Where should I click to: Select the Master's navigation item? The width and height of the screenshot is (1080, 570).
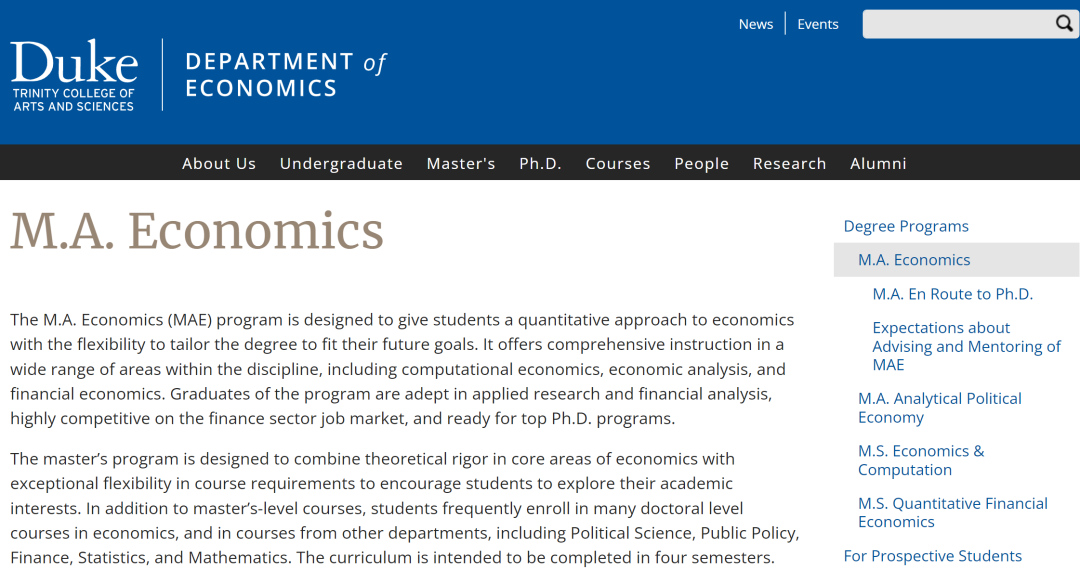pos(461,163)
